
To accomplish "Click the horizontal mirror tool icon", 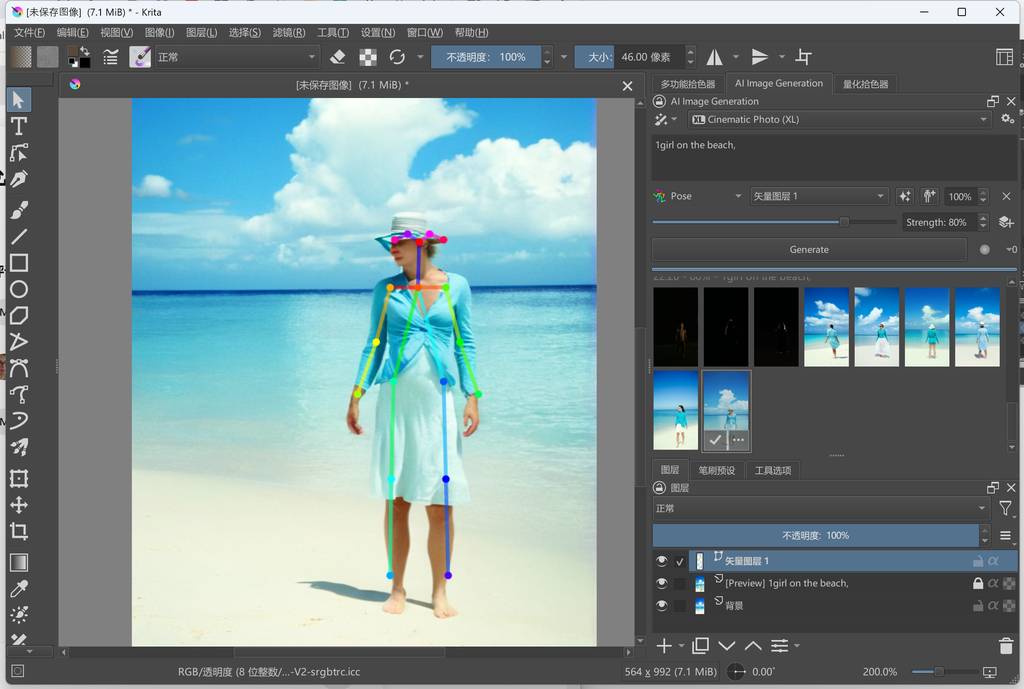I will (x=715, y=57).
